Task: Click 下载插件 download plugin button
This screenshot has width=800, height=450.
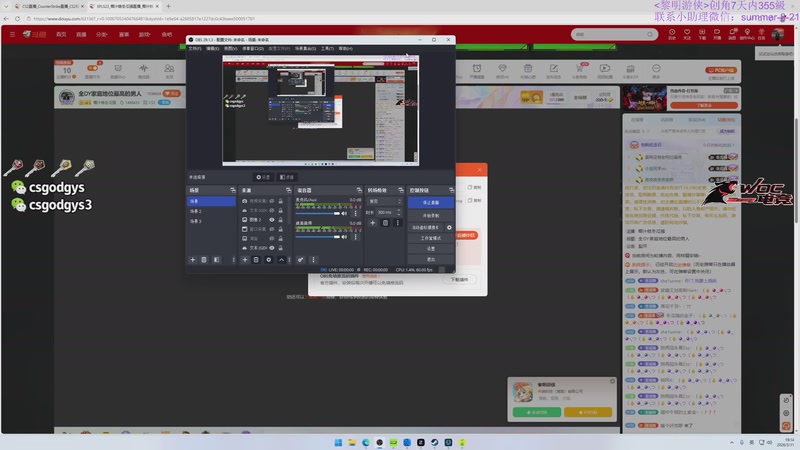Action: pyautogui.click(x=459, y=280)
